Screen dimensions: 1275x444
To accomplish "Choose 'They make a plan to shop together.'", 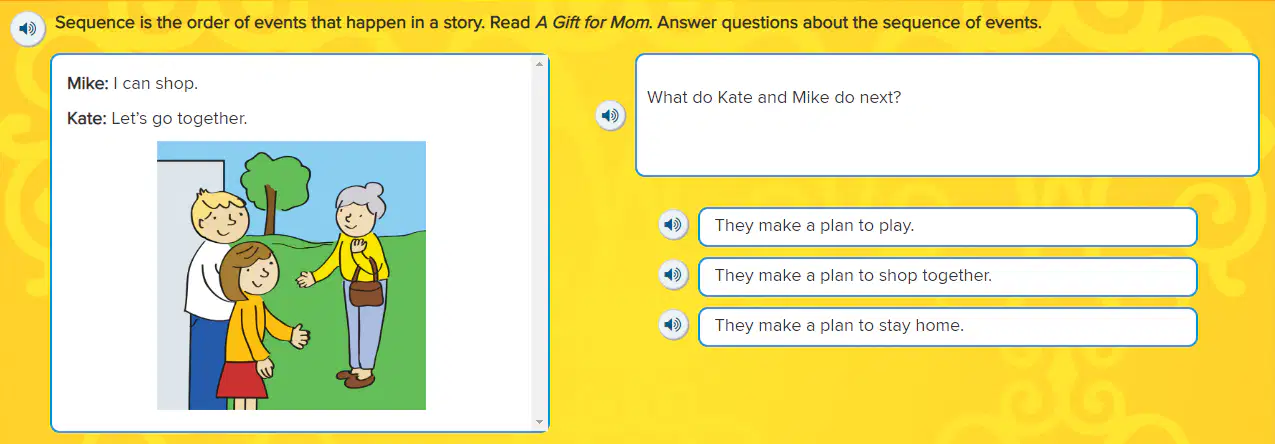I will coord(947,276).
